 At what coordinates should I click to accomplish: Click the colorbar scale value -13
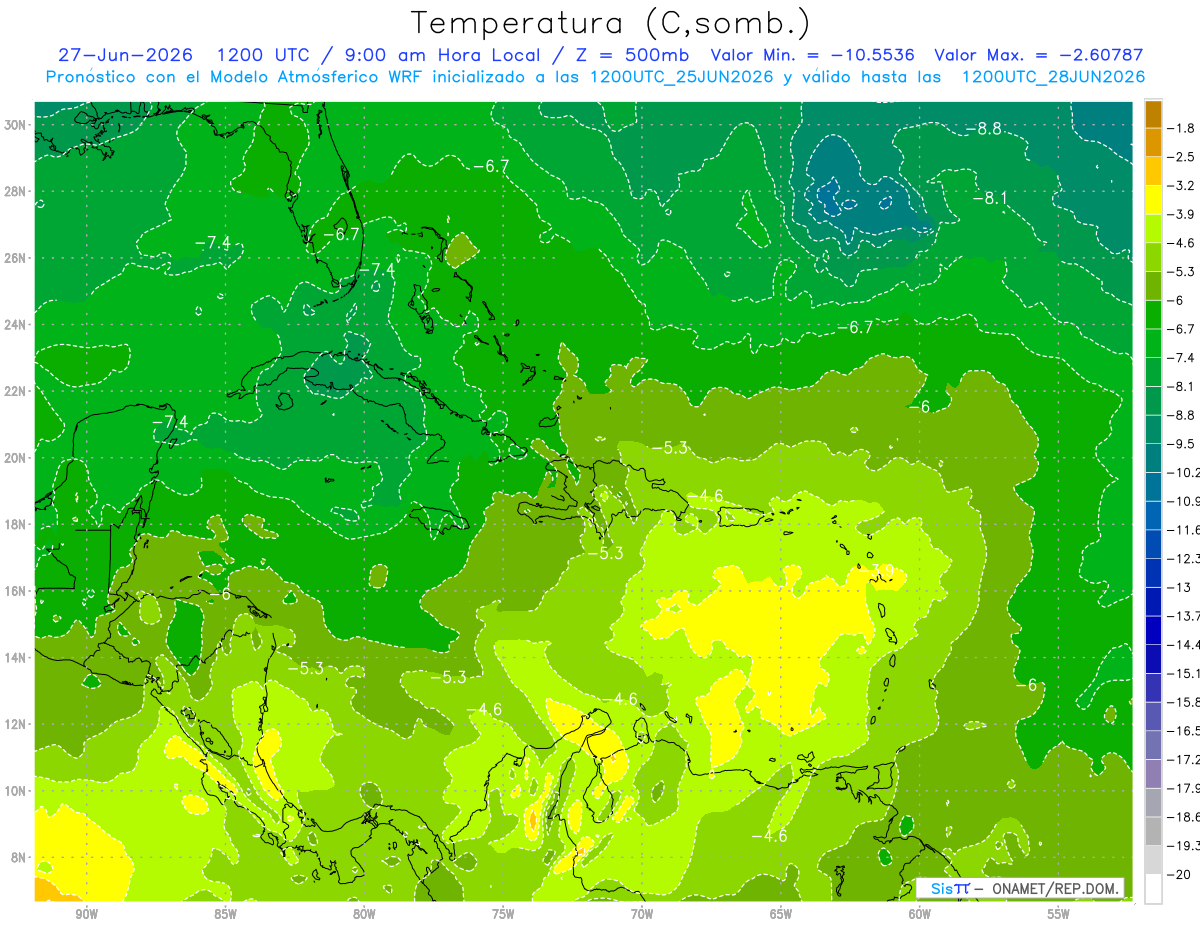tap(1180, 587)
